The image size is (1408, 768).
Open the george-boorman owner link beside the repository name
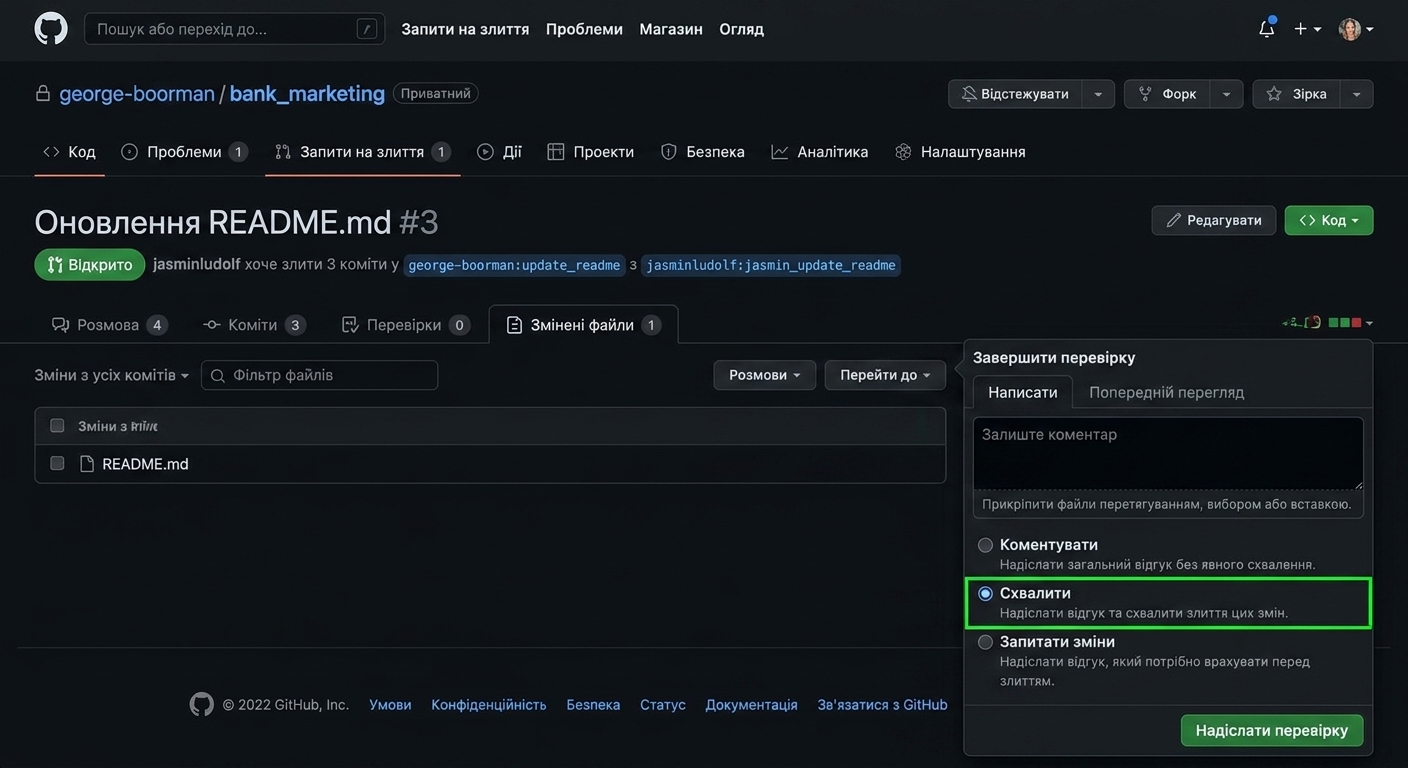coord(137,94)
